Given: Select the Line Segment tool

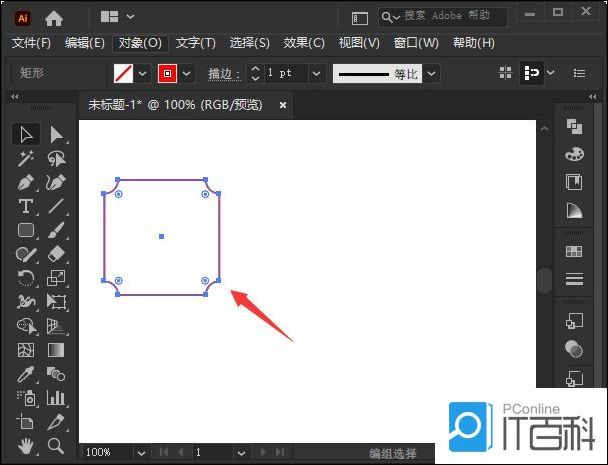Looking at the screenshot, I should click(x=56, y=206).
